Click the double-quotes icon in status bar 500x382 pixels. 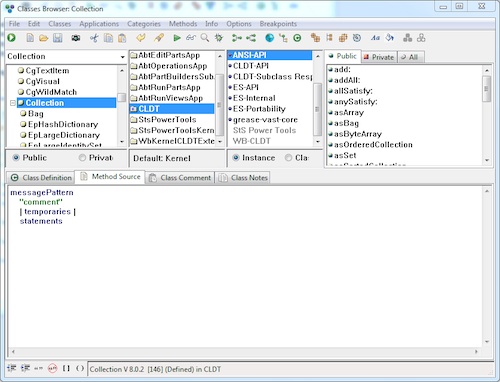[38, 368]
